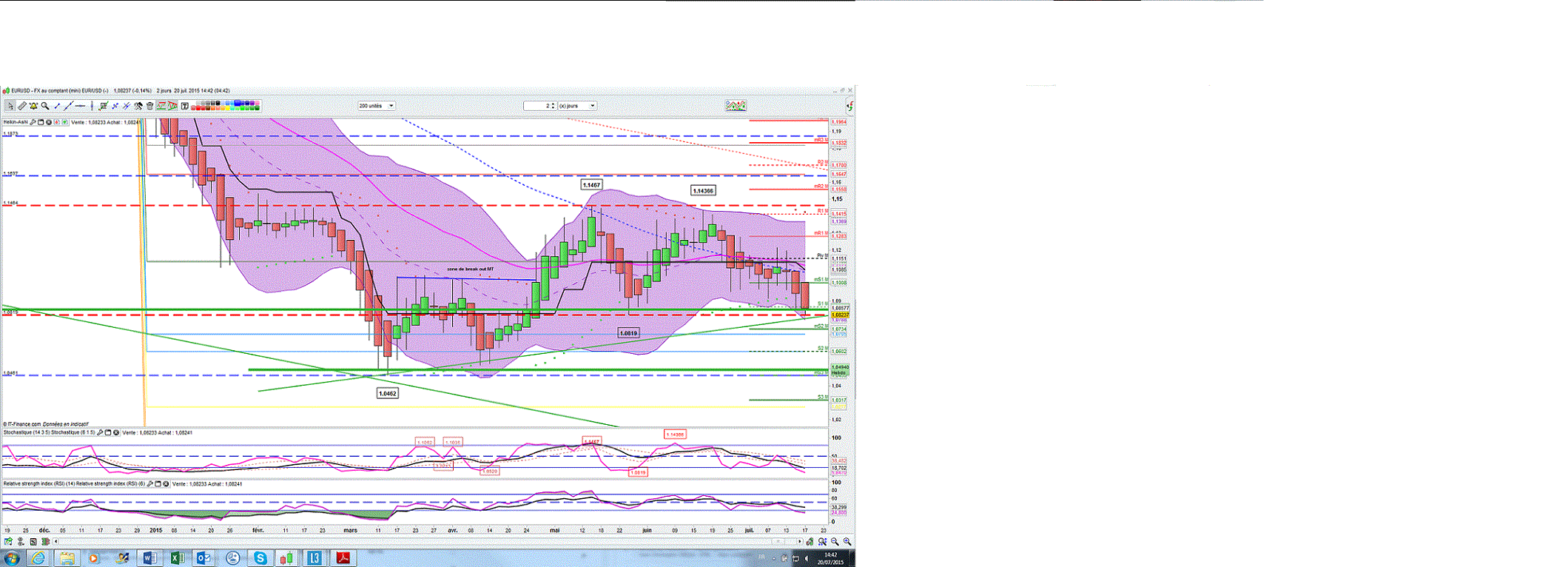Click the zoom out magnifier at bottom right
Screen dimensions: 1568x567
(835, 542)
